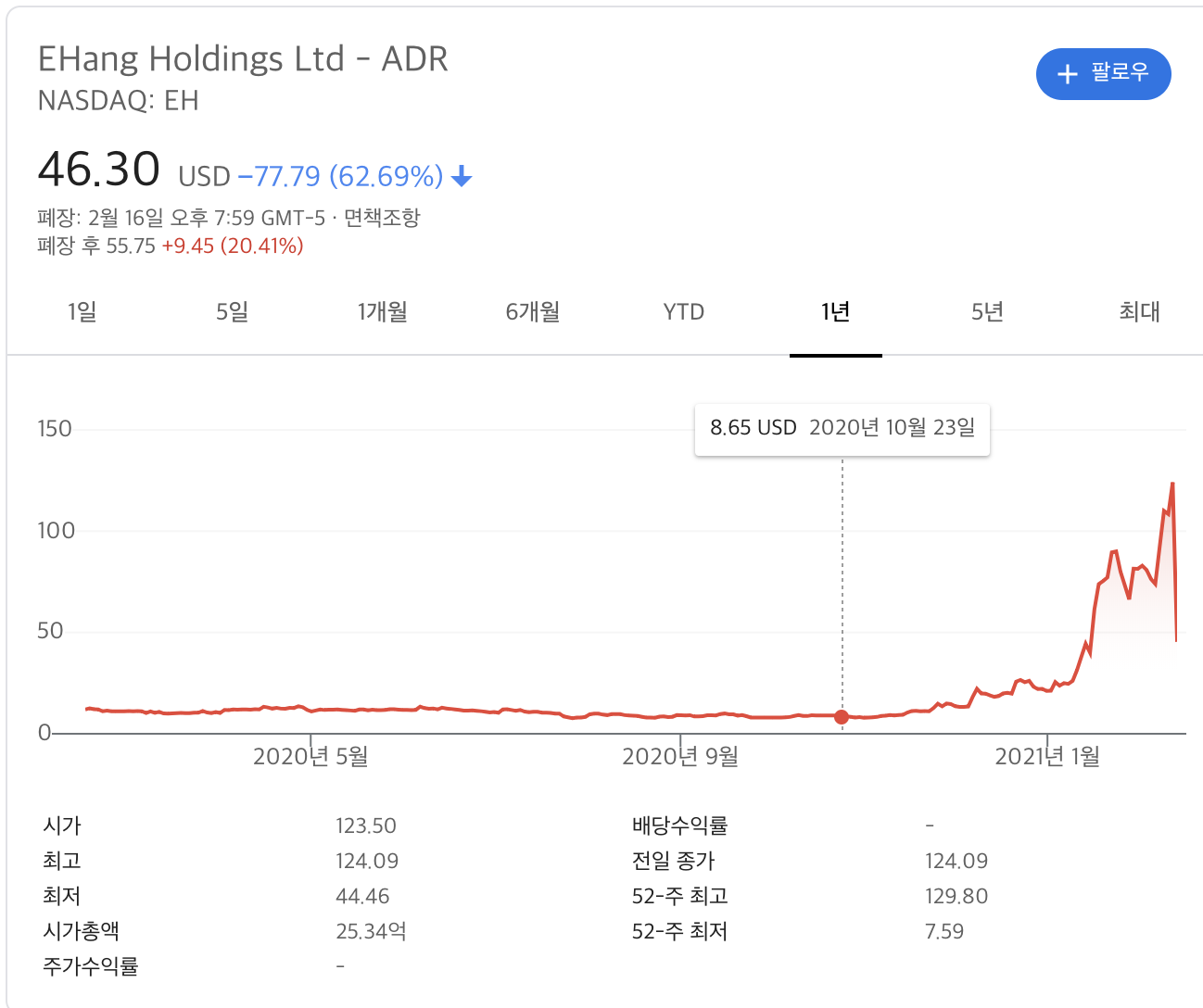Click the 2020년 9월 axis label

pyautogui.click(x=680, y=757)
